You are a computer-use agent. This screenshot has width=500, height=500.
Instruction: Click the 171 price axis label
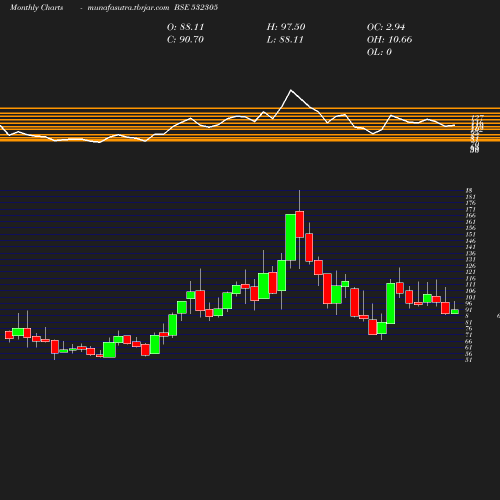click(x=470, y=209)
